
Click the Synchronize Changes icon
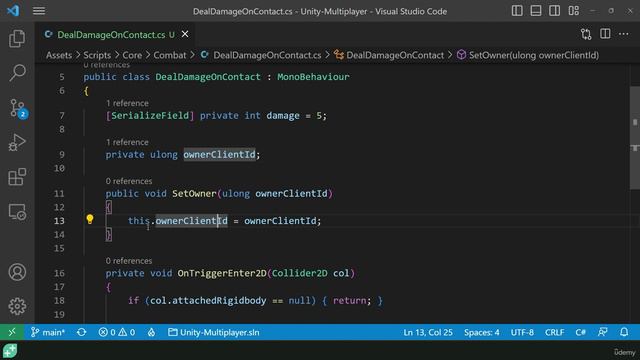pos(82,332)
